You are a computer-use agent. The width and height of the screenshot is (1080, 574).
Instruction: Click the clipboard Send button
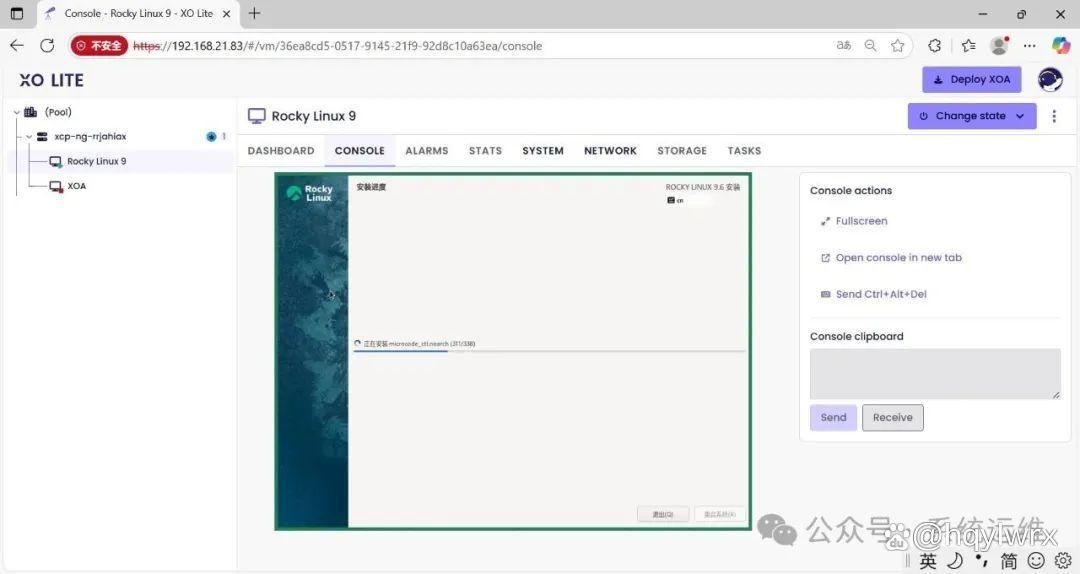[833, 418]
